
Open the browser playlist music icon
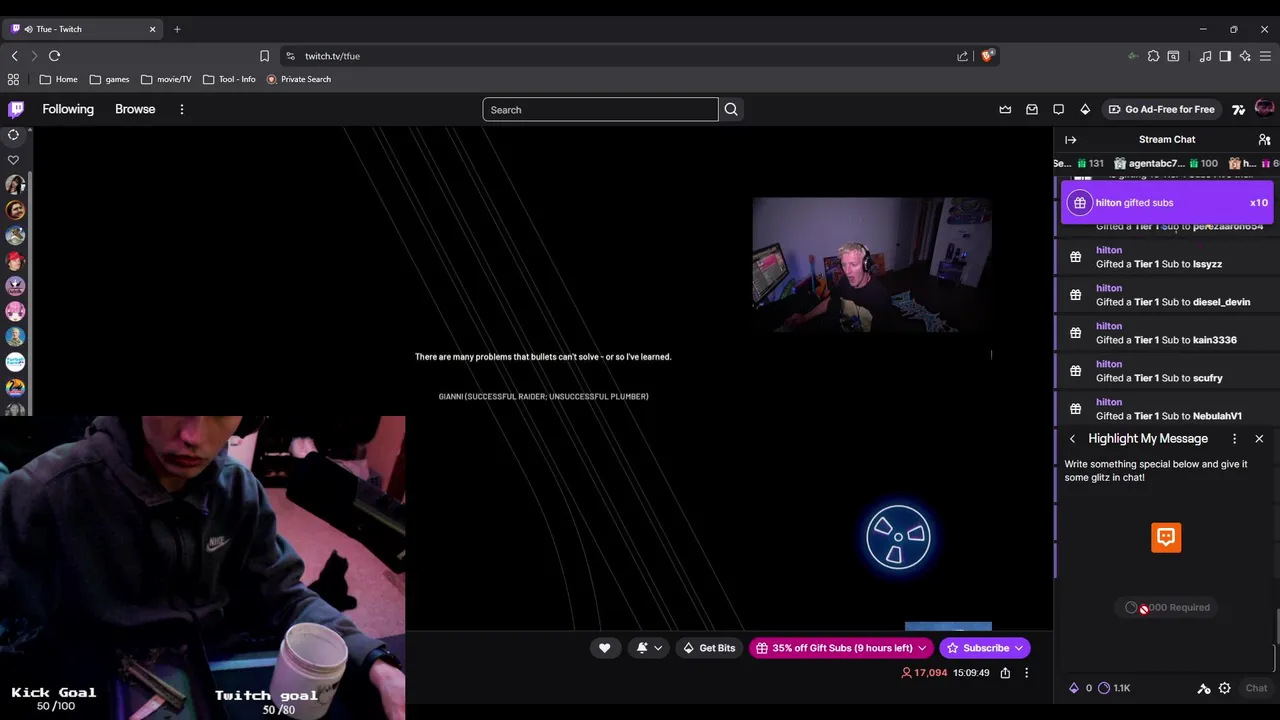(1205, 56)
